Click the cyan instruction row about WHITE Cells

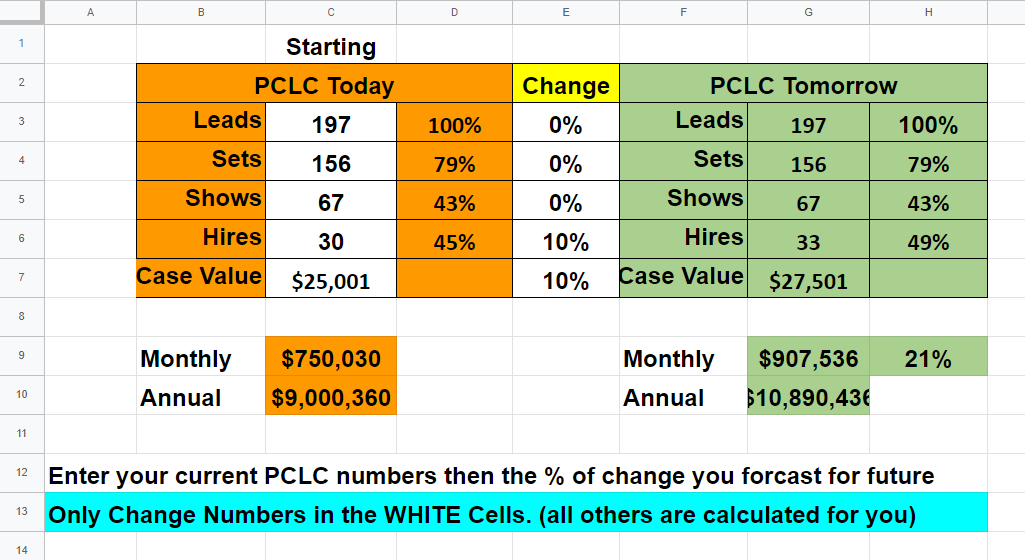(516, 515)
